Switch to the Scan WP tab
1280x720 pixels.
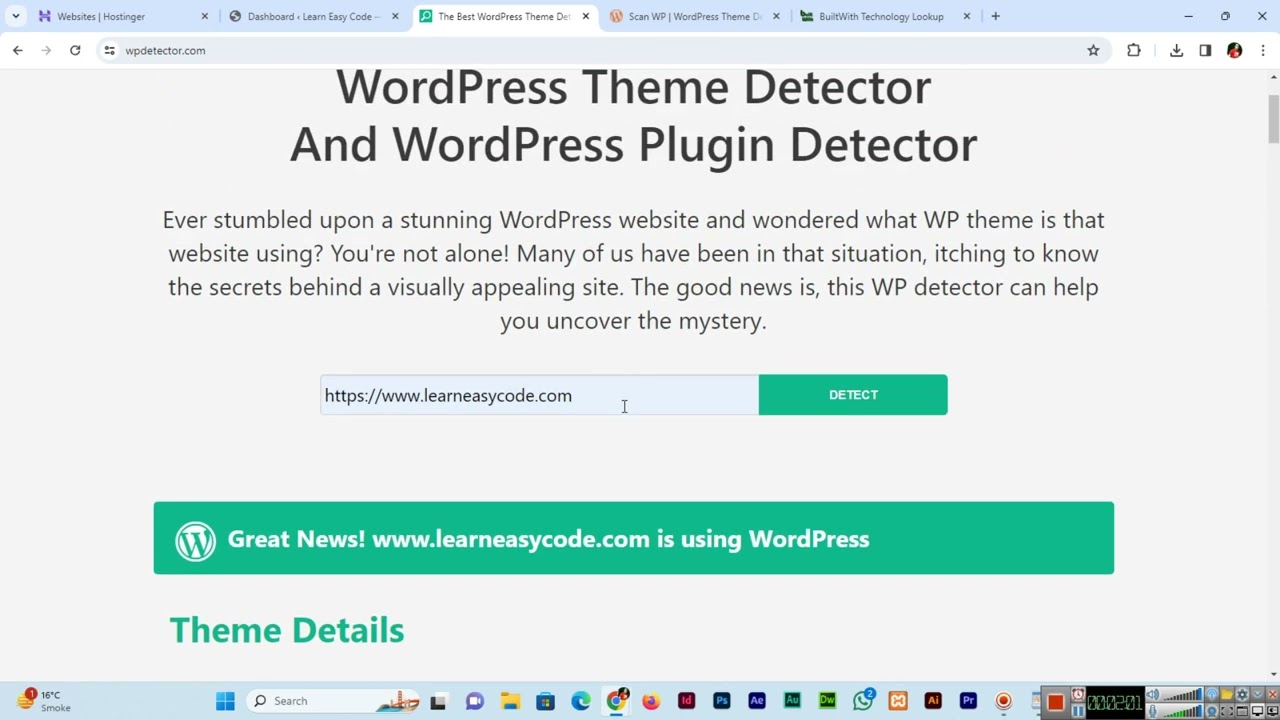pos(694,16)
